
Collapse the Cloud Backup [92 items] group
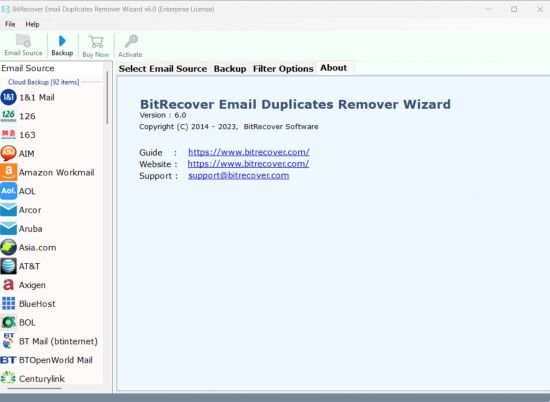43,82
